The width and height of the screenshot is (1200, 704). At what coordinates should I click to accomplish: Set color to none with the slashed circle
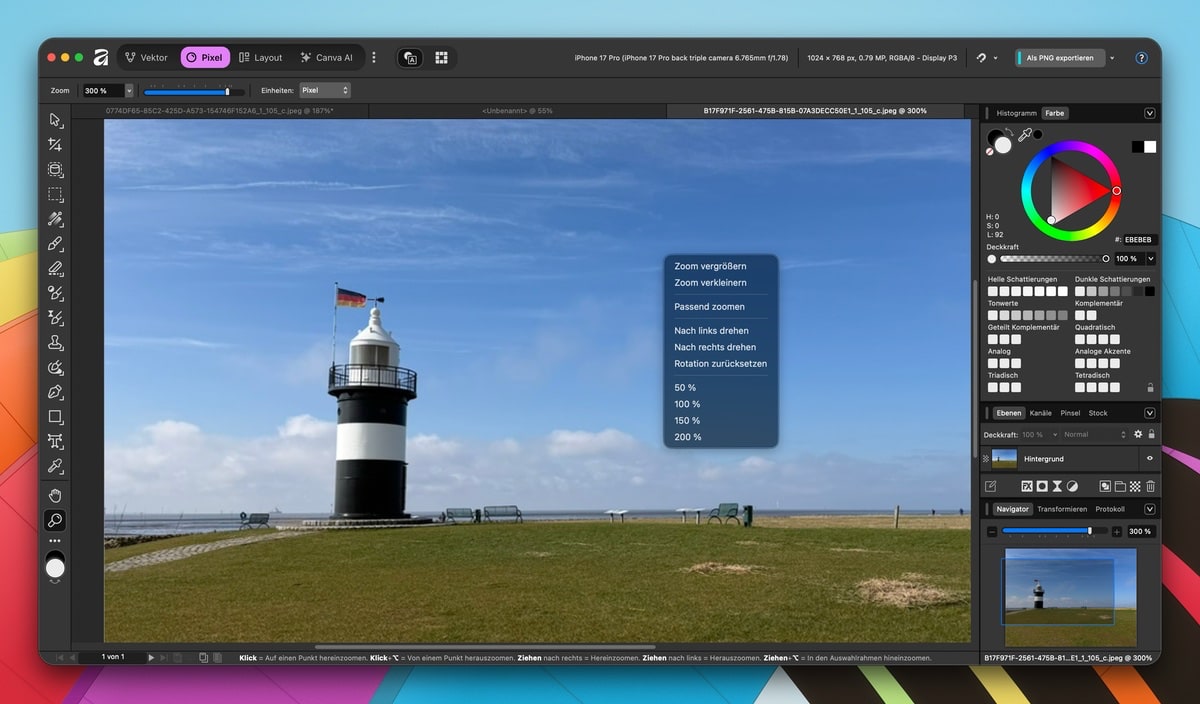click(x=991, y=151)
